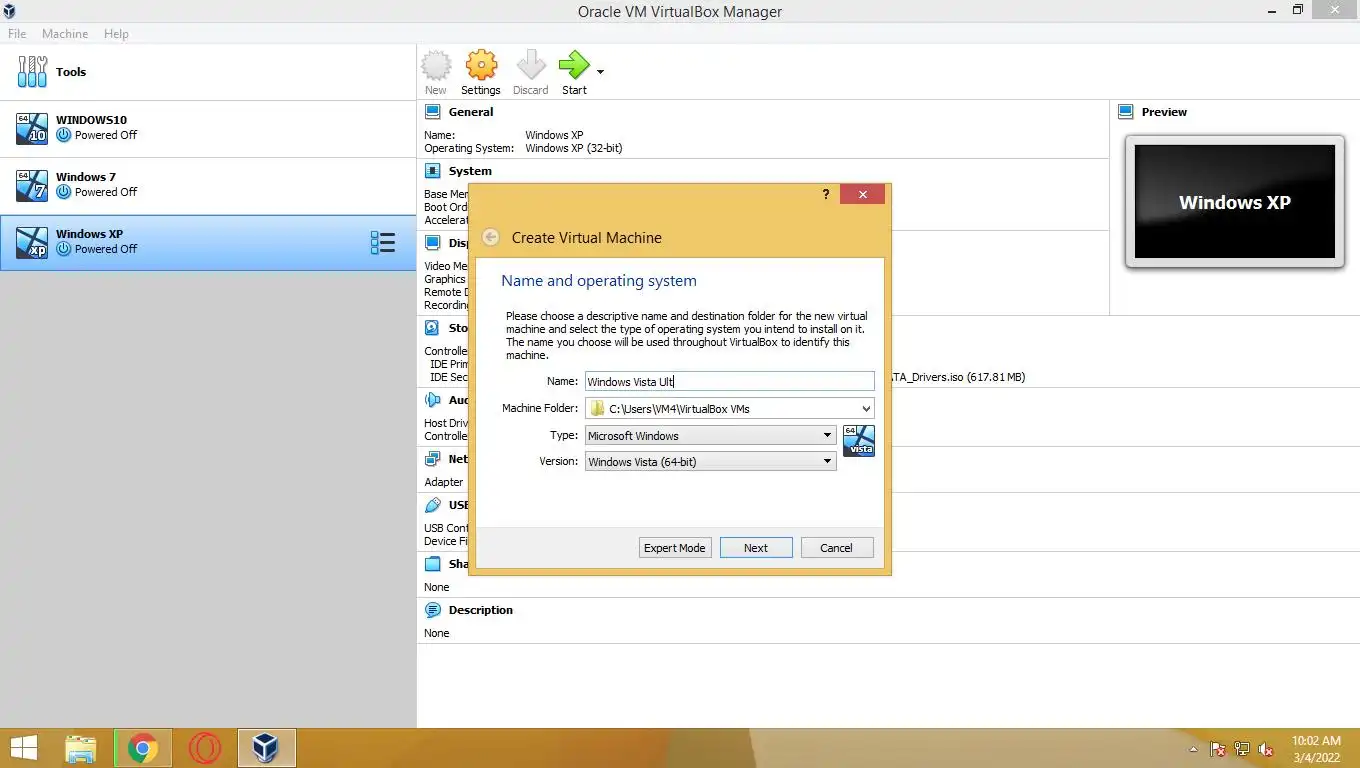This screenshot has width=1360, height=768.
Task: Cancel the Create Virtual Machine wizard
Action: (837, 548)
